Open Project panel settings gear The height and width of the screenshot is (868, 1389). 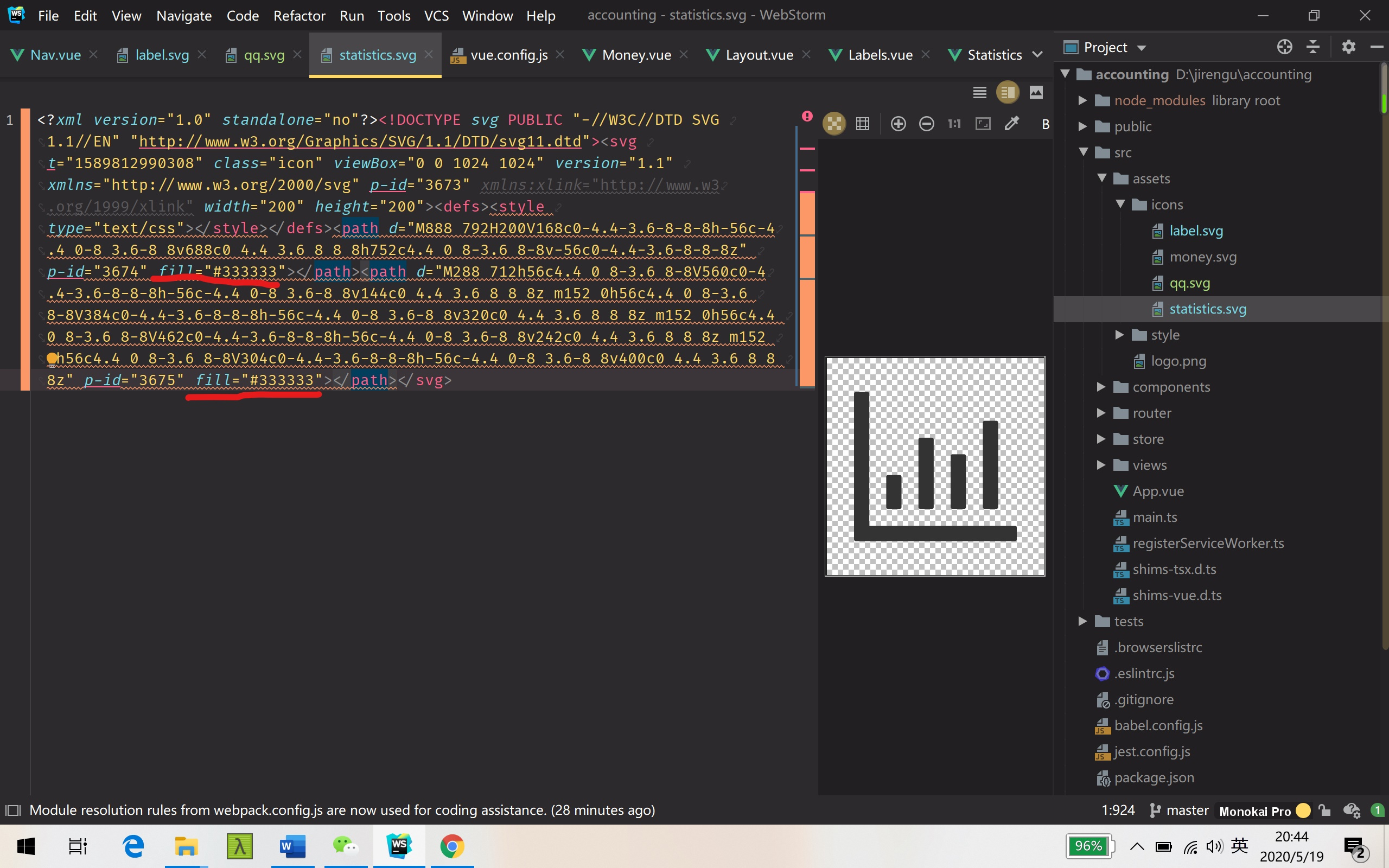click(1348, 47)
